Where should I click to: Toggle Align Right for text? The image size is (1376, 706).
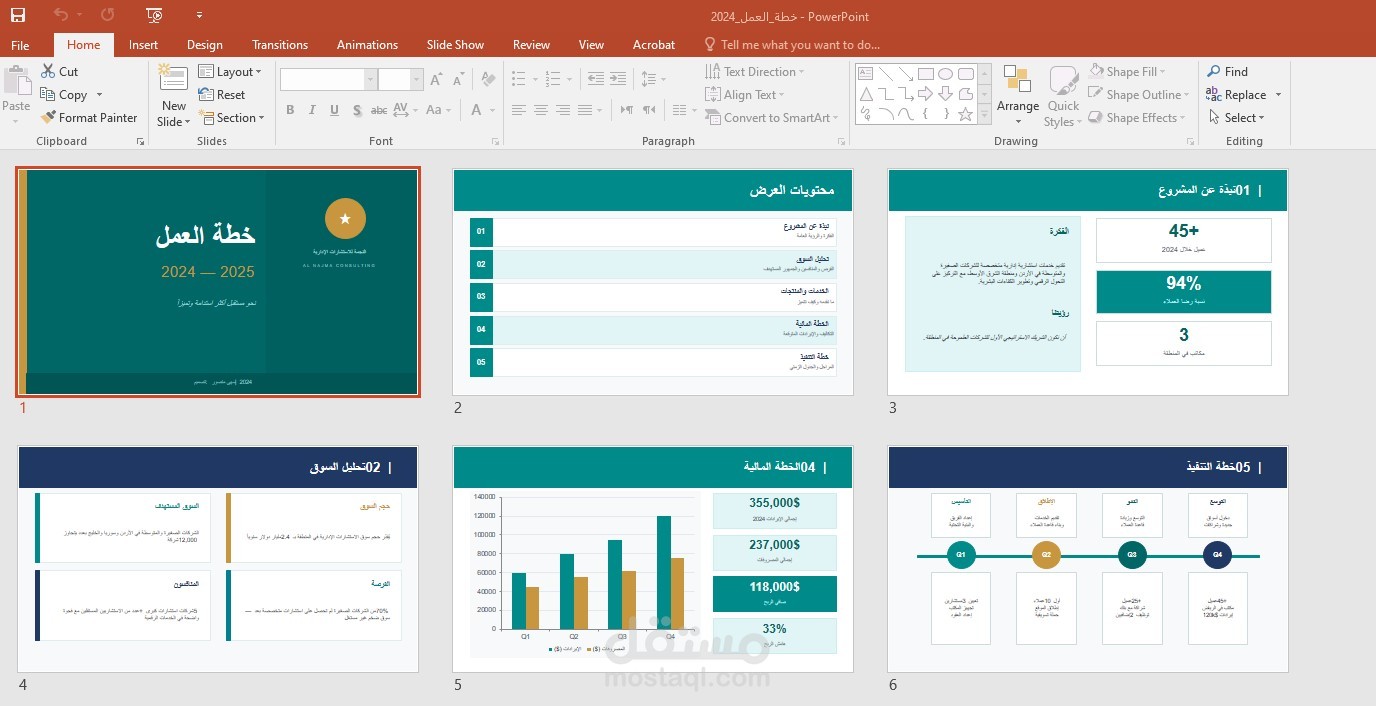coord(563,110)
